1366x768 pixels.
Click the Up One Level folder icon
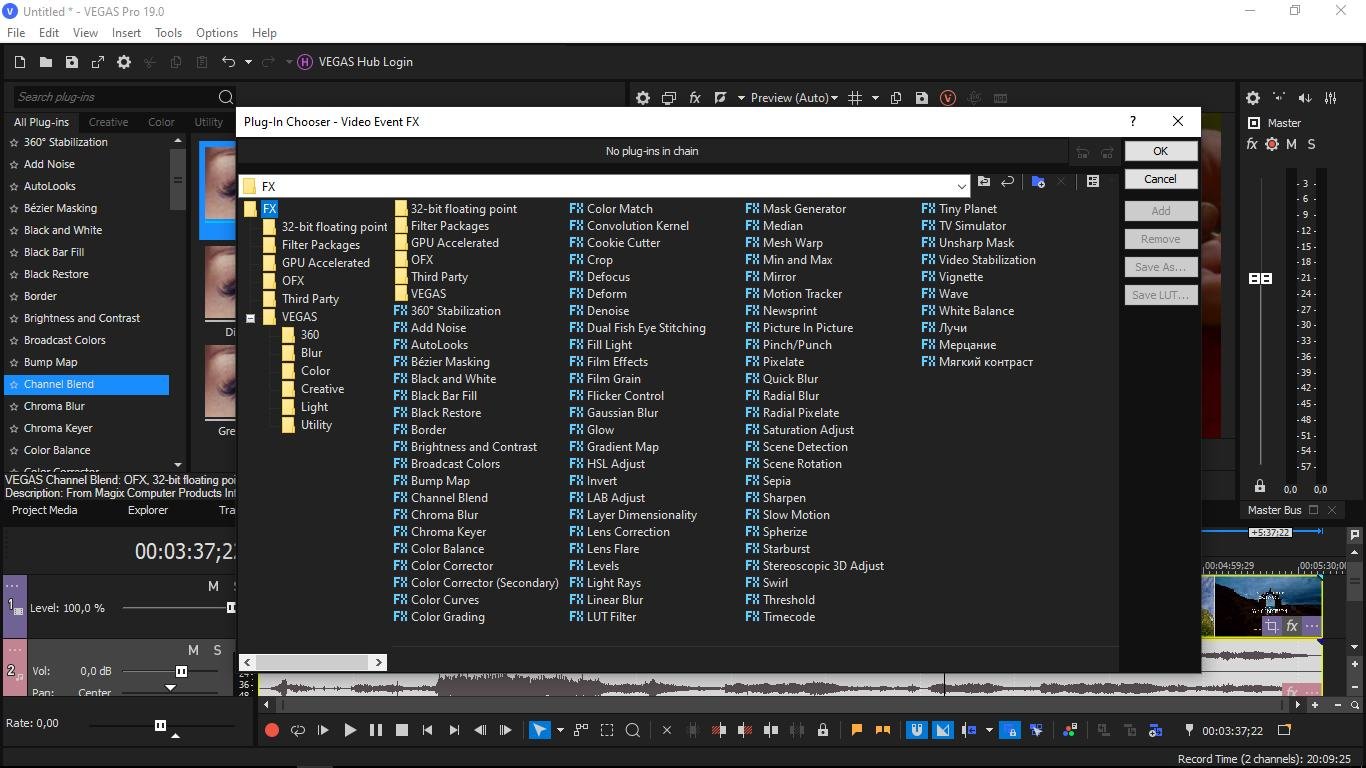click(x=984, y=182)
